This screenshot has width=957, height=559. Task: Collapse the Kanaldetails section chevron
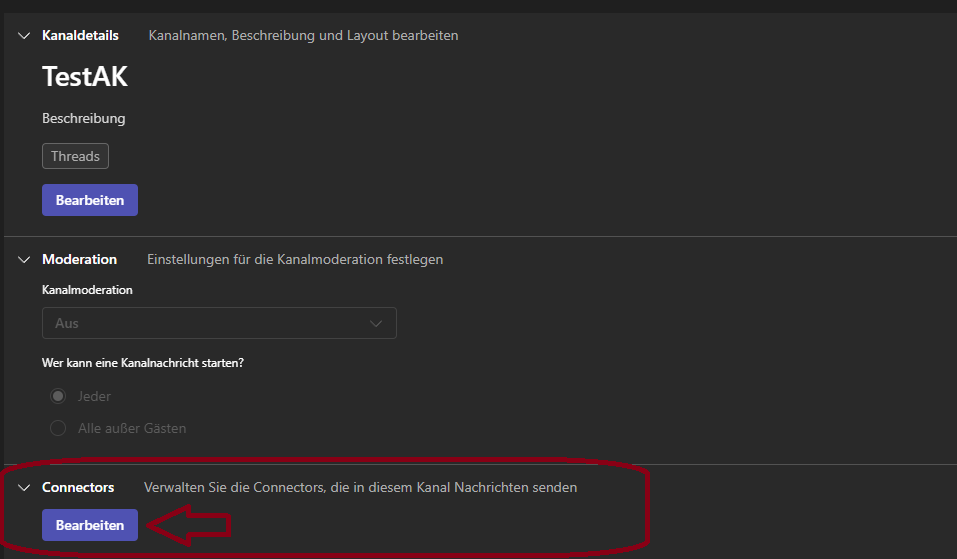coord(24,35)
